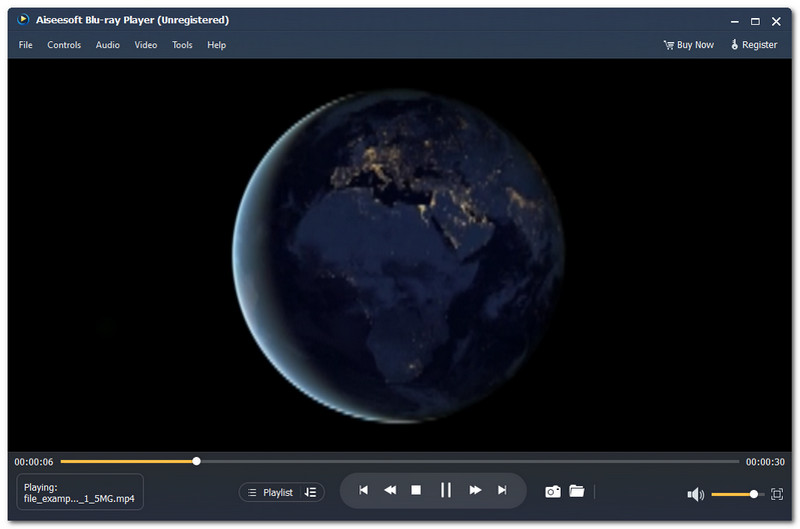Skip to the next track
Image resolution: width=800 pixels, height=529 pixels.
click(502, 490)
